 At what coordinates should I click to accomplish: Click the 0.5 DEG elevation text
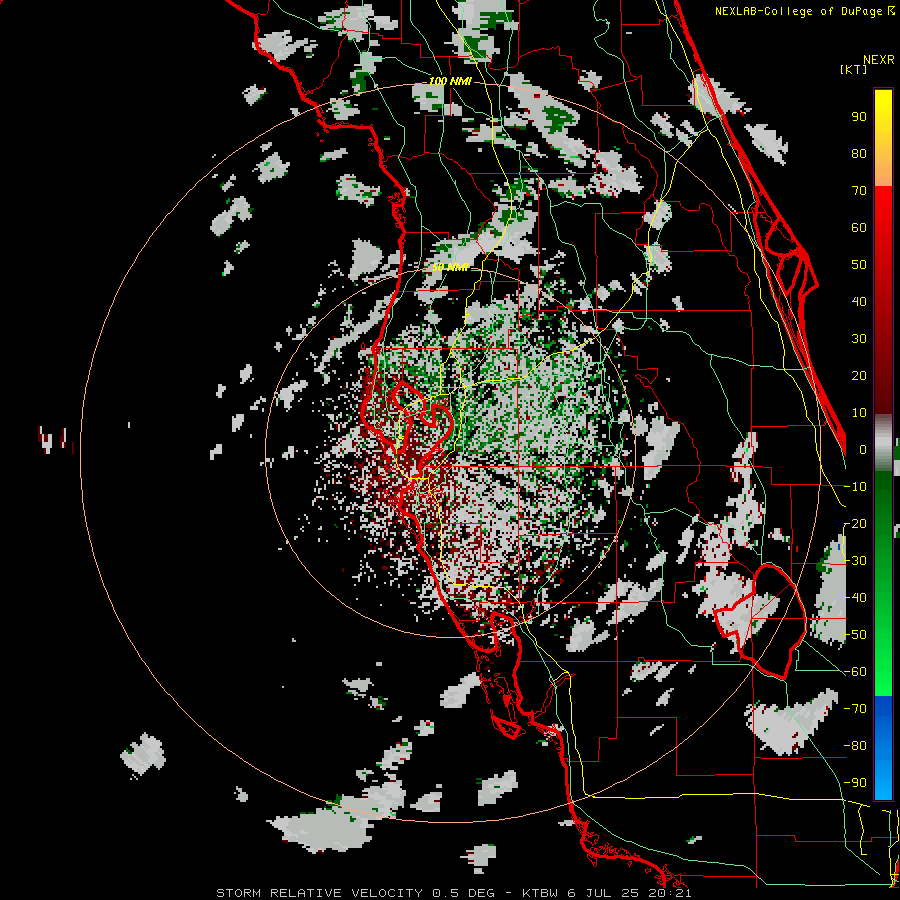(464, 893)
